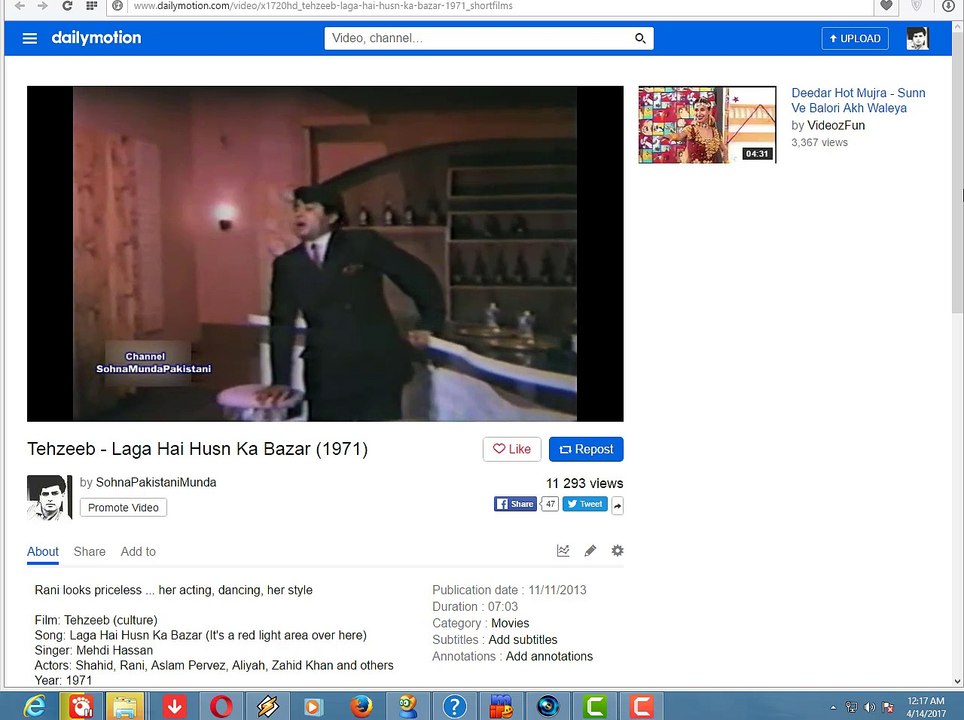Open Winamp from the taskbar
The image size is (964, 720).
click(267, 706)
